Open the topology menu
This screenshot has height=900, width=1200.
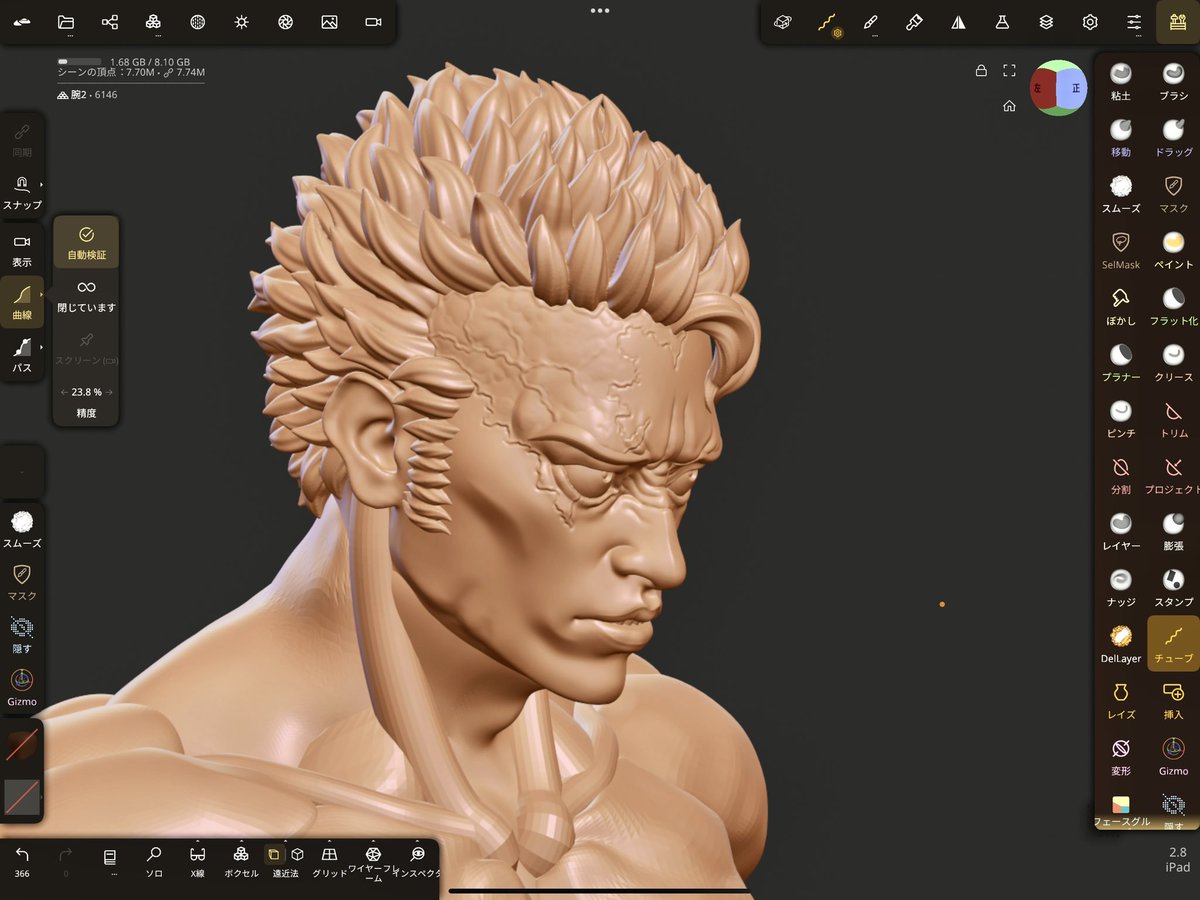[x=153, y=22]
